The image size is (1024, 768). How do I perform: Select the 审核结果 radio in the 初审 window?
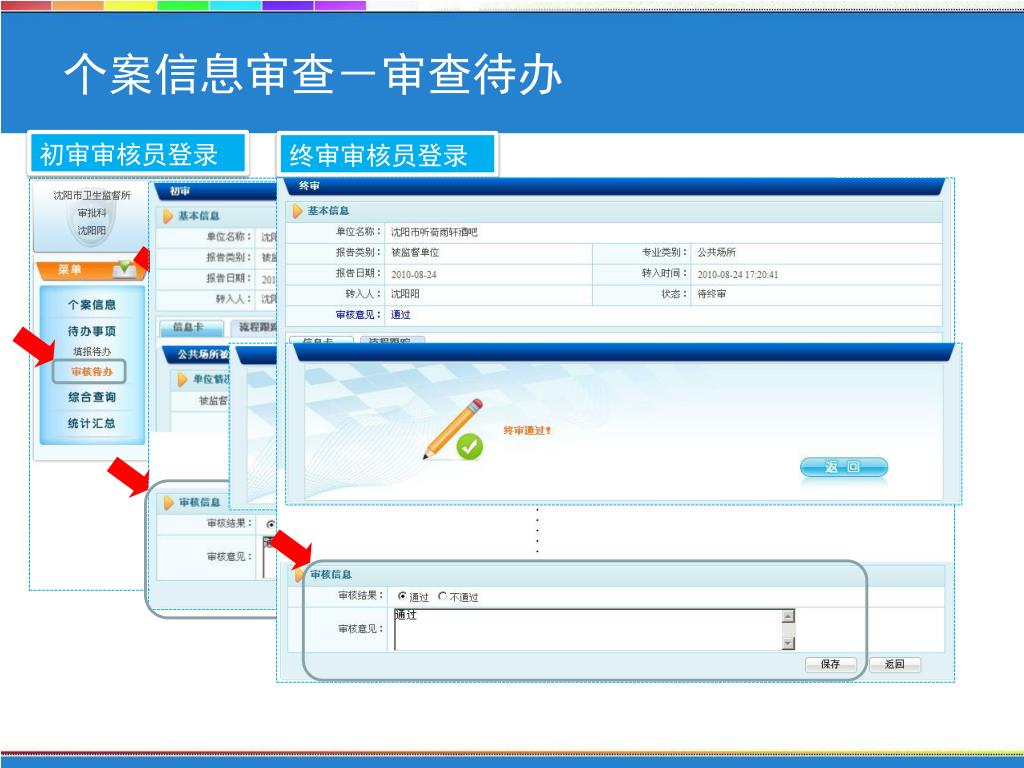click(x=270, y=524)
